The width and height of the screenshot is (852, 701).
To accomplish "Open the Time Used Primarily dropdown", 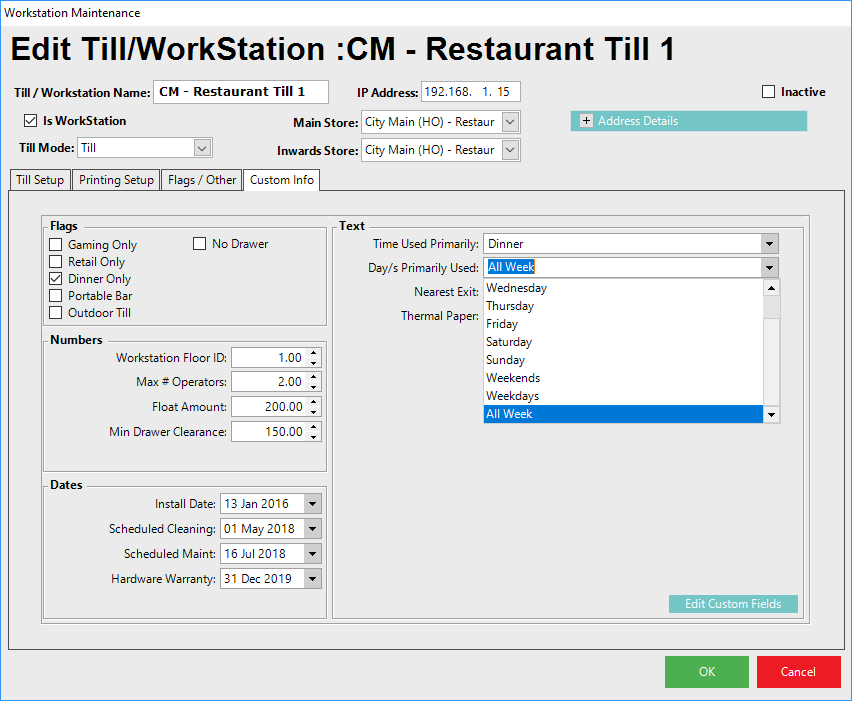I will pos(768,243).
